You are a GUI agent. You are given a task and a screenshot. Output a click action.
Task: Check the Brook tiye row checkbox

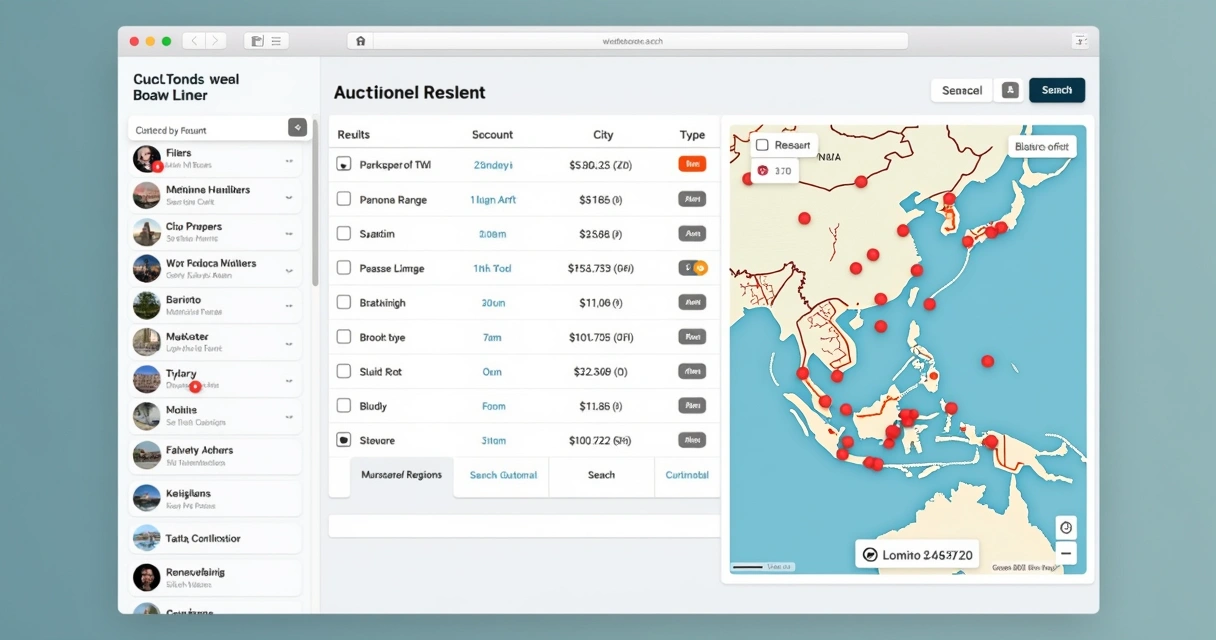pyautogui.click(x=344, y=337)
